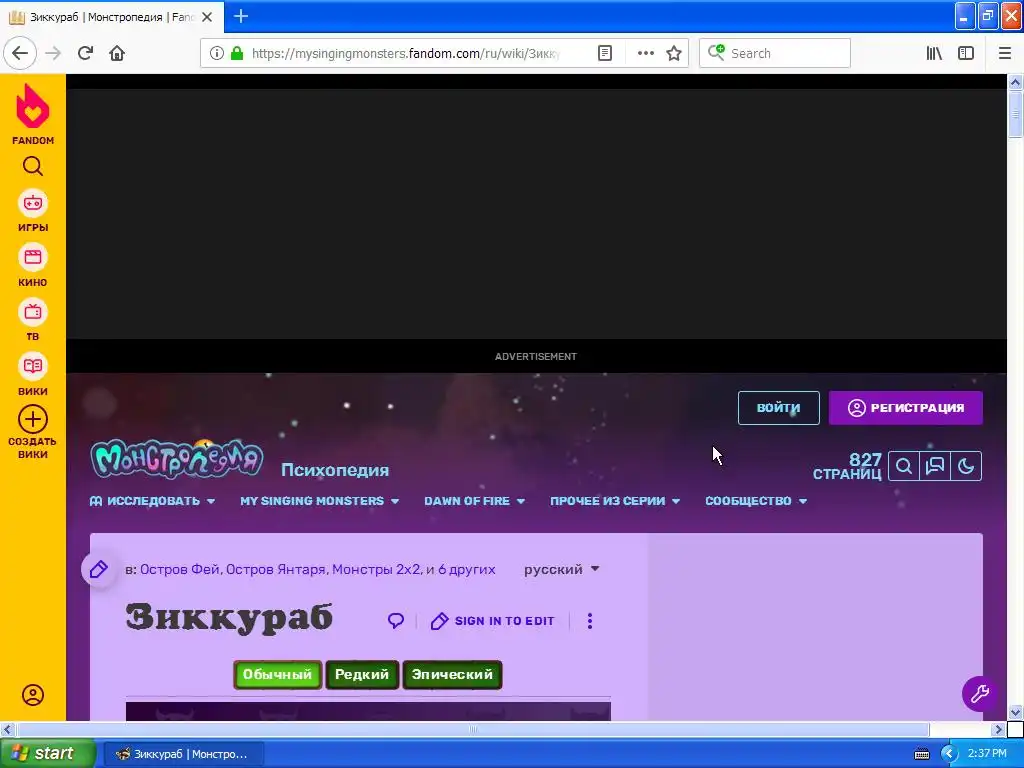
Task: Search the wiki with magnifier icon
Action: [904, 466]
